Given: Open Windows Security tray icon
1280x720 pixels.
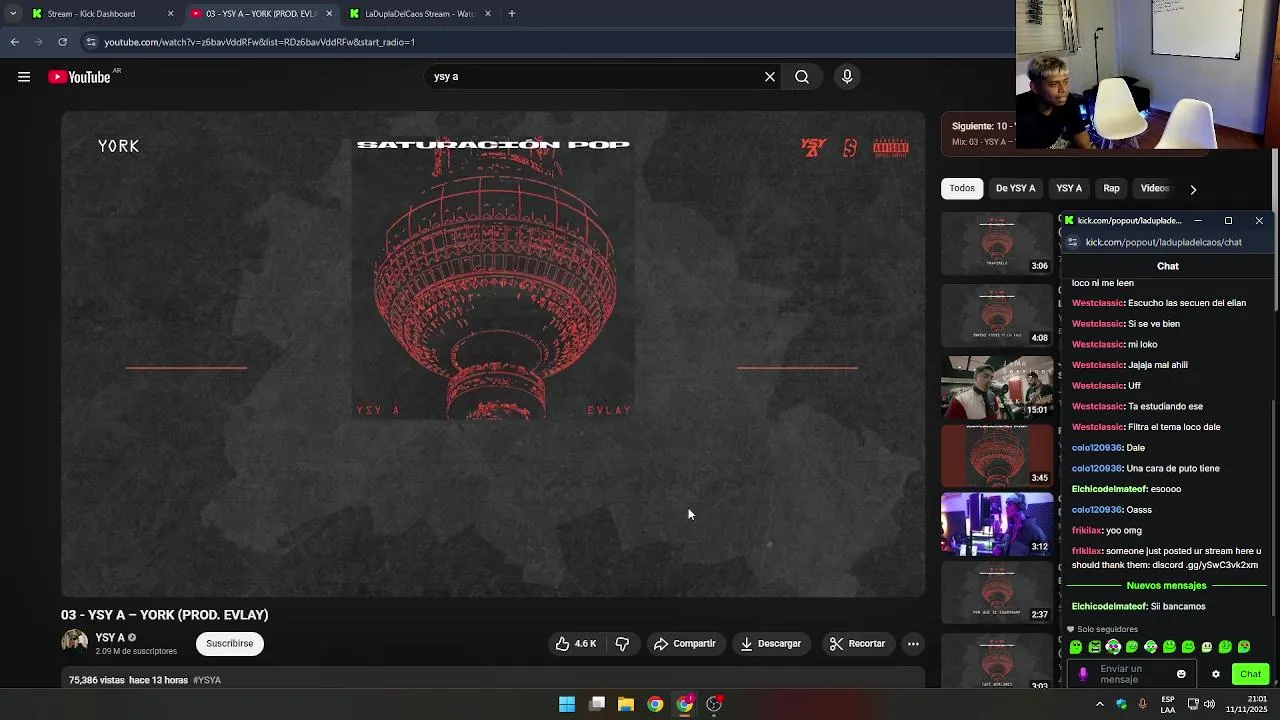Looking at the screenshot, I should (1121, 704).
